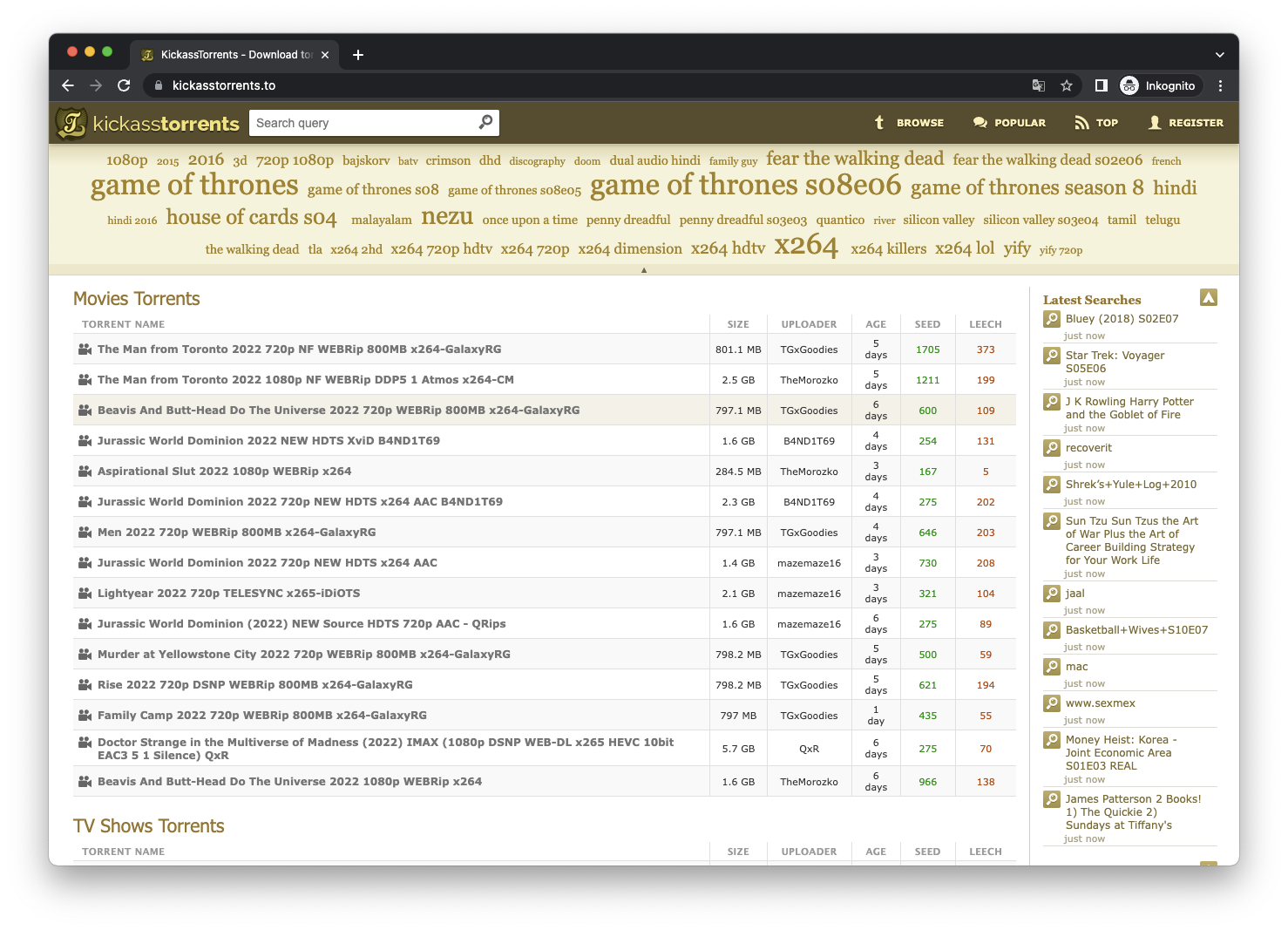Click the LEECH column header in Movies table

[986, 324]
